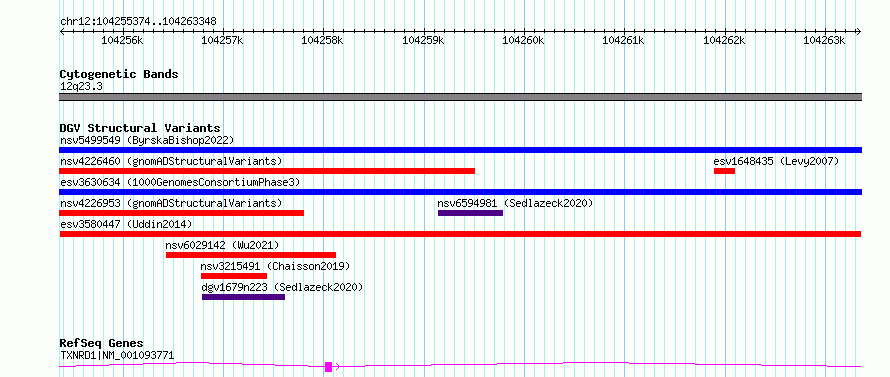Click the nsv3215491 red variant bar

(234, 276)
